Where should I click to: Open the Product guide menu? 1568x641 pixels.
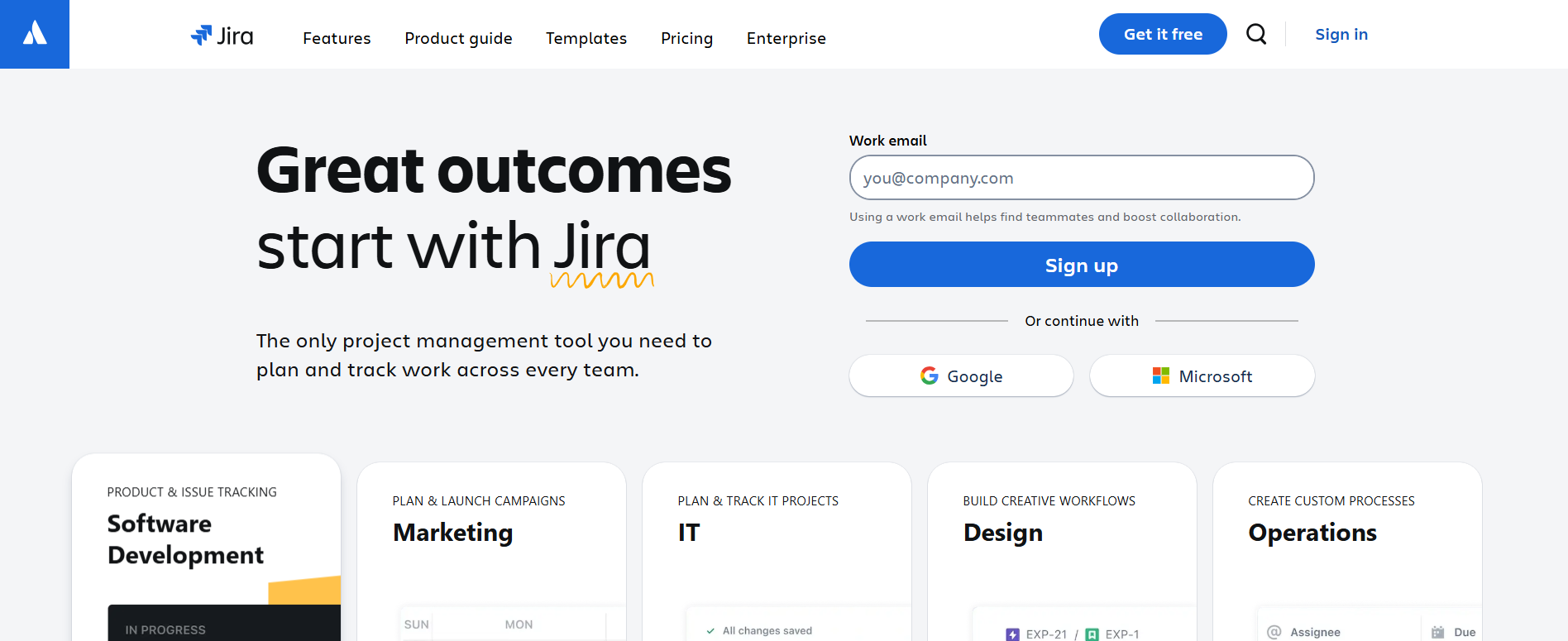point(458,38)
